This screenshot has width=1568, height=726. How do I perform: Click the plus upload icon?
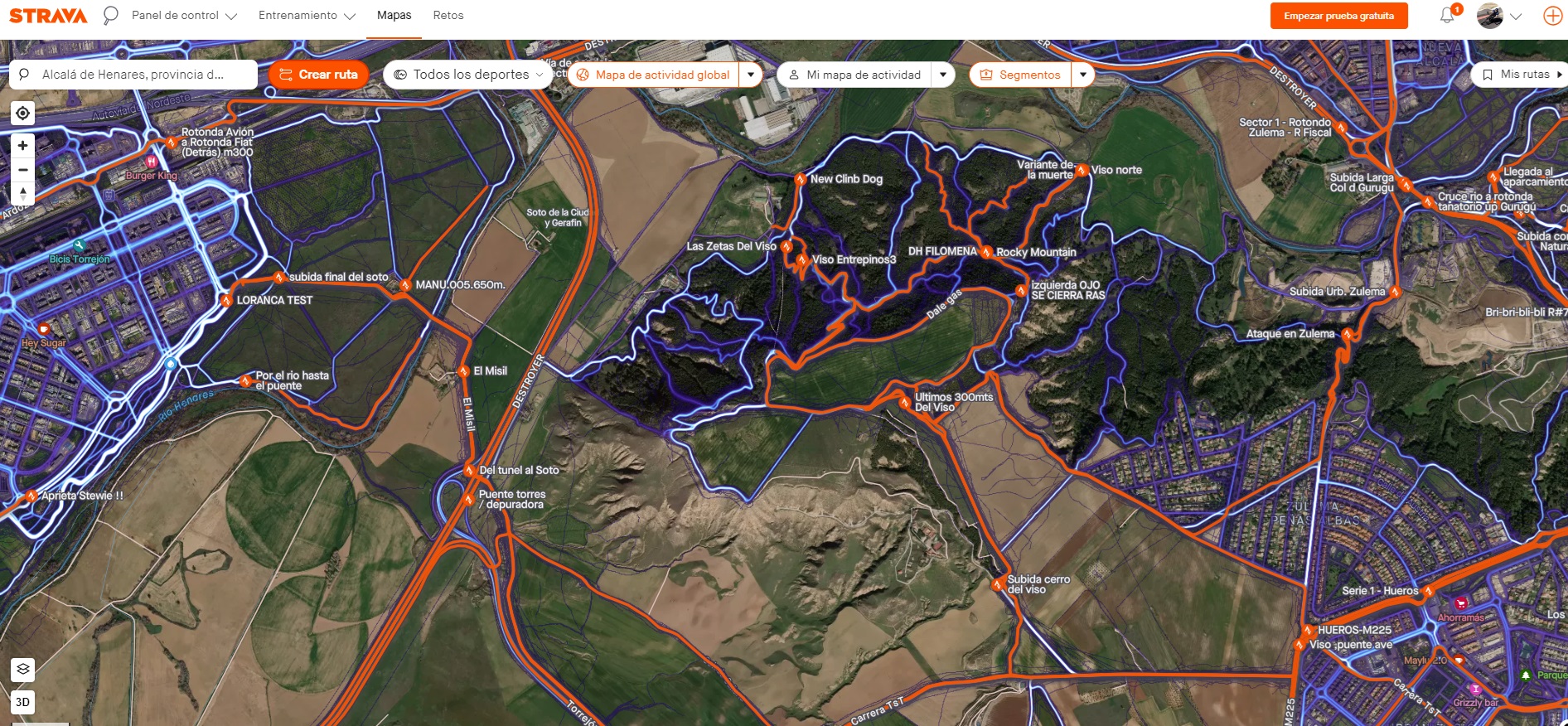(x=1552, y=16)
